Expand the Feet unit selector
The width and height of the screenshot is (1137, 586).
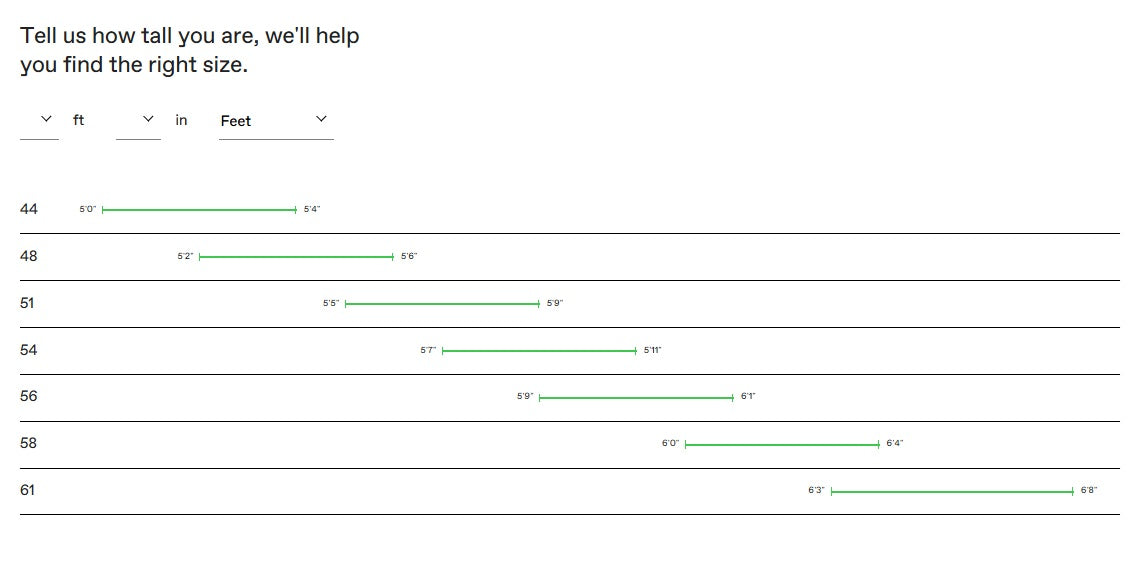click(x=275, y=120)
